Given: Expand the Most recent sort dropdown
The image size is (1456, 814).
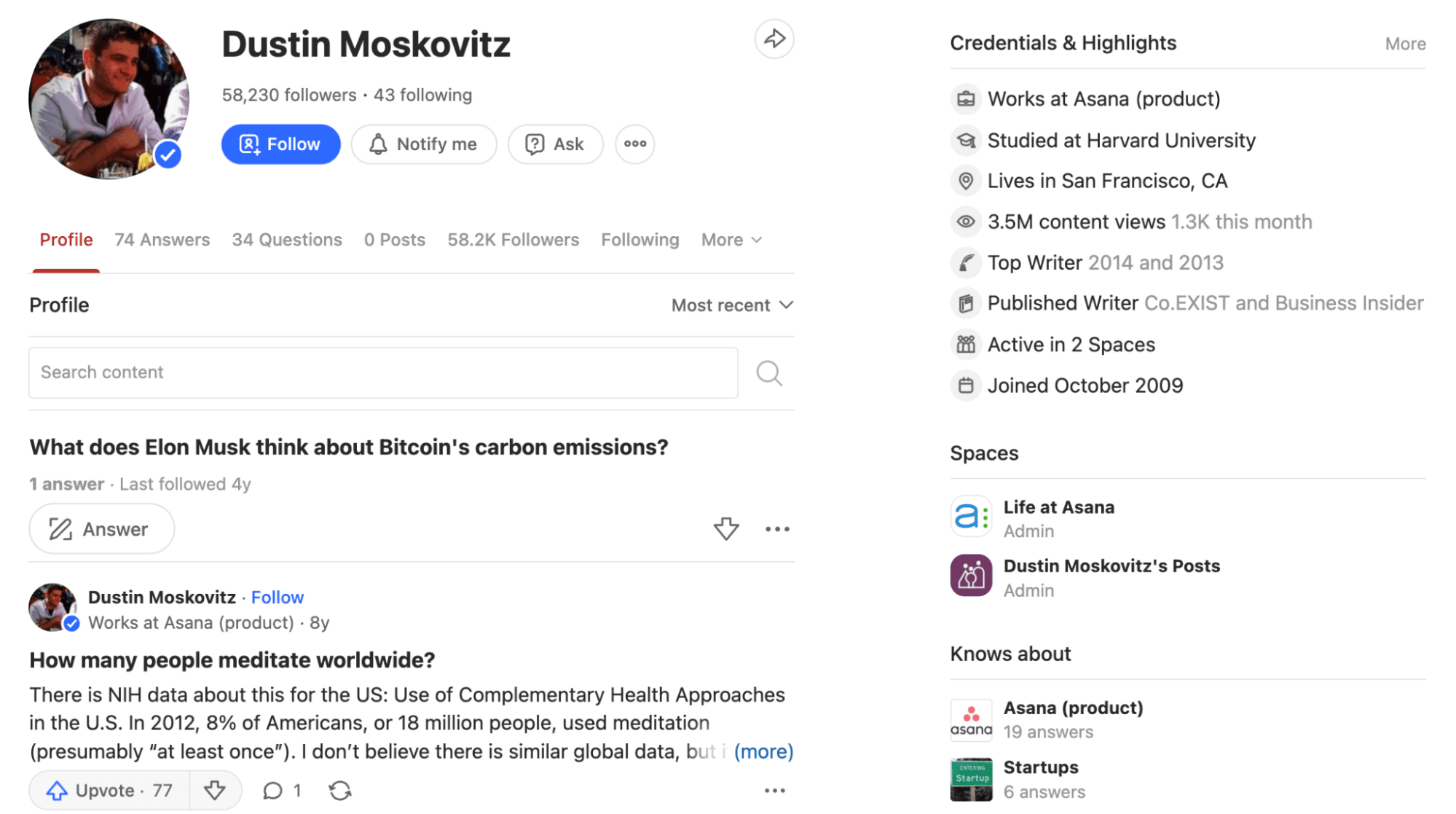Looking at the screenshot, I should tap(731, 305).
